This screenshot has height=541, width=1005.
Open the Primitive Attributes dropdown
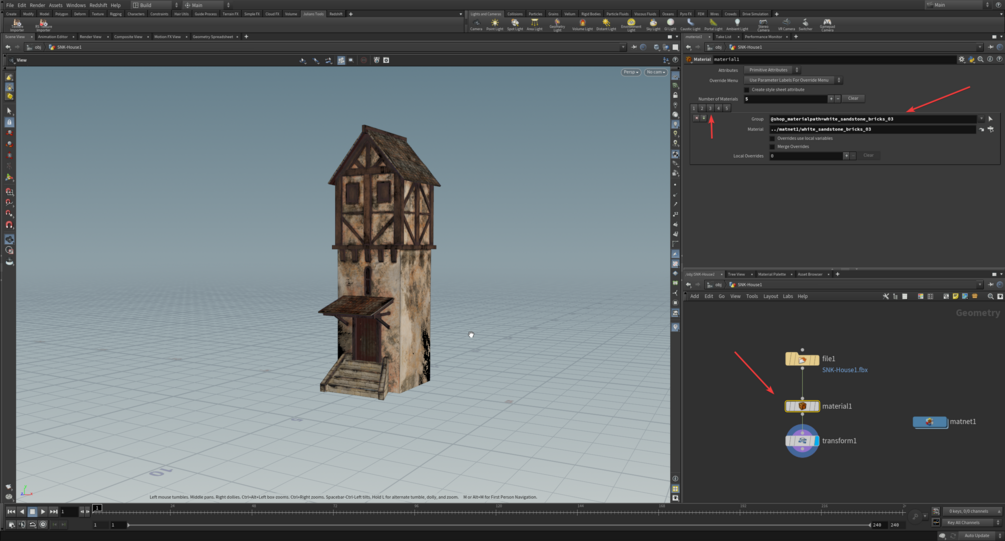769,70
